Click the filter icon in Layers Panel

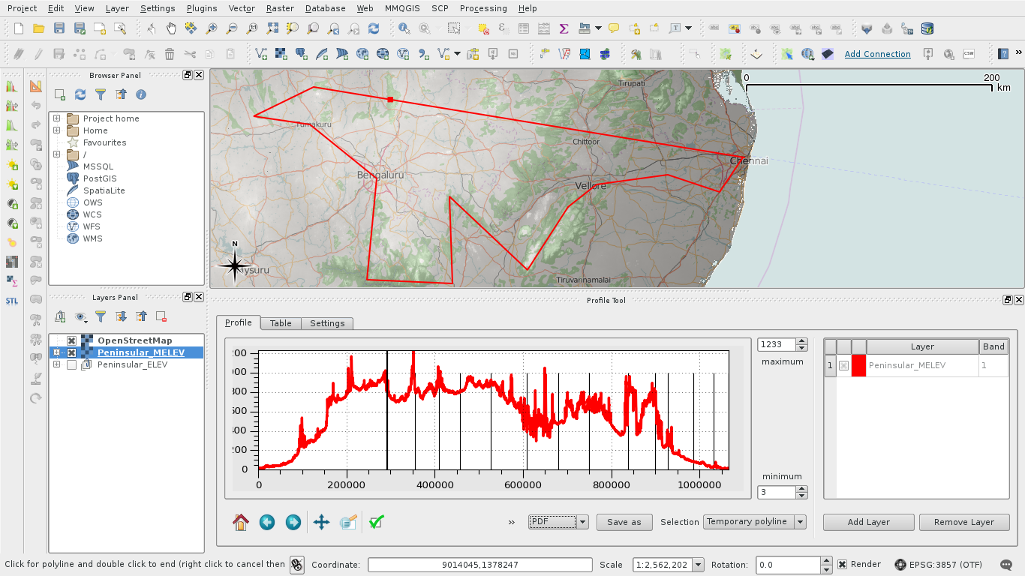100,317
